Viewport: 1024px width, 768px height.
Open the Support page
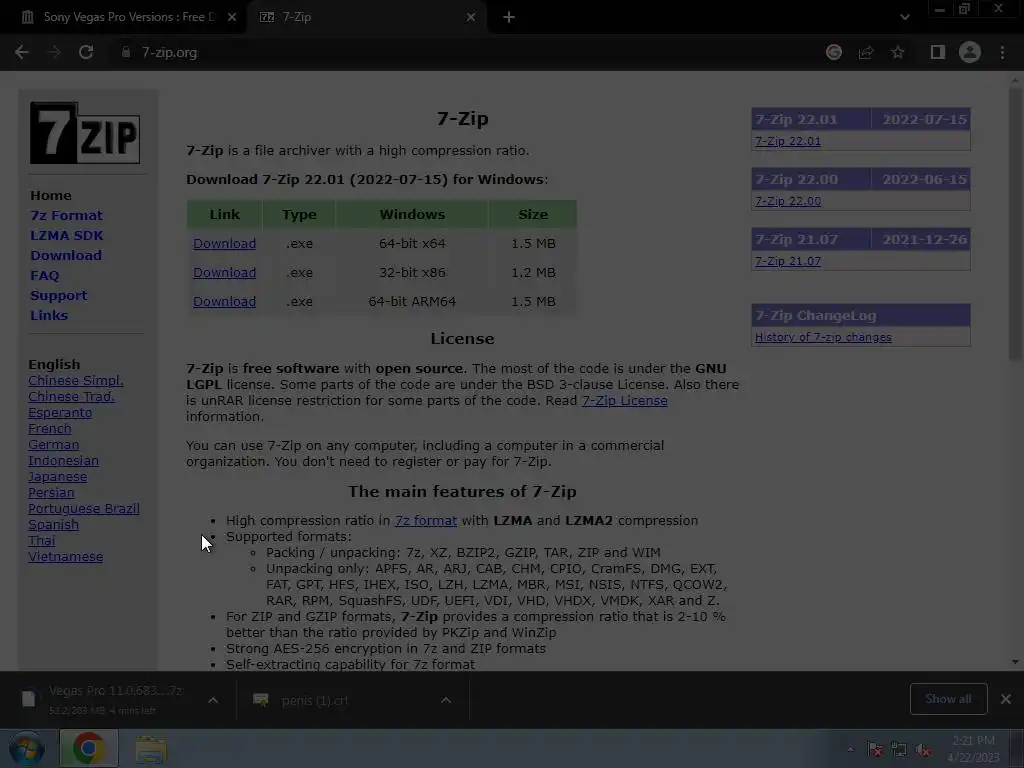(58, 295)
